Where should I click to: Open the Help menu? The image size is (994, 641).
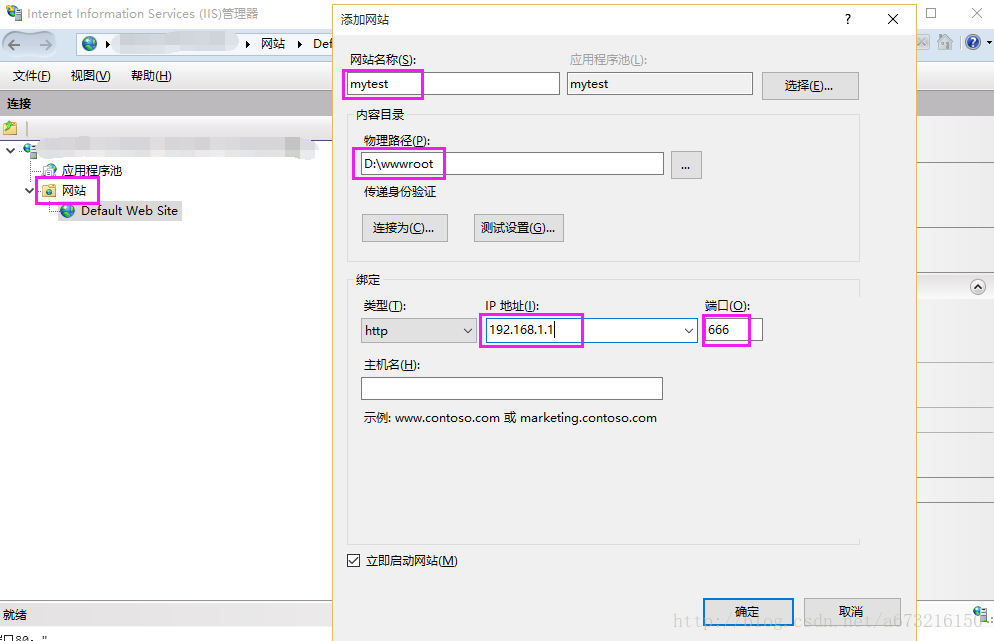pyautogui.click(x=151, y=76)
